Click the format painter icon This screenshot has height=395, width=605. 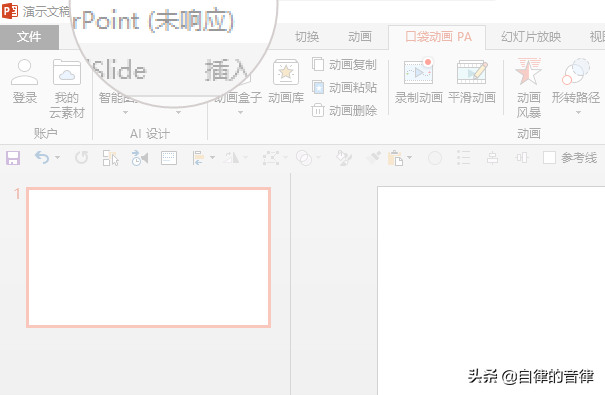373,158
